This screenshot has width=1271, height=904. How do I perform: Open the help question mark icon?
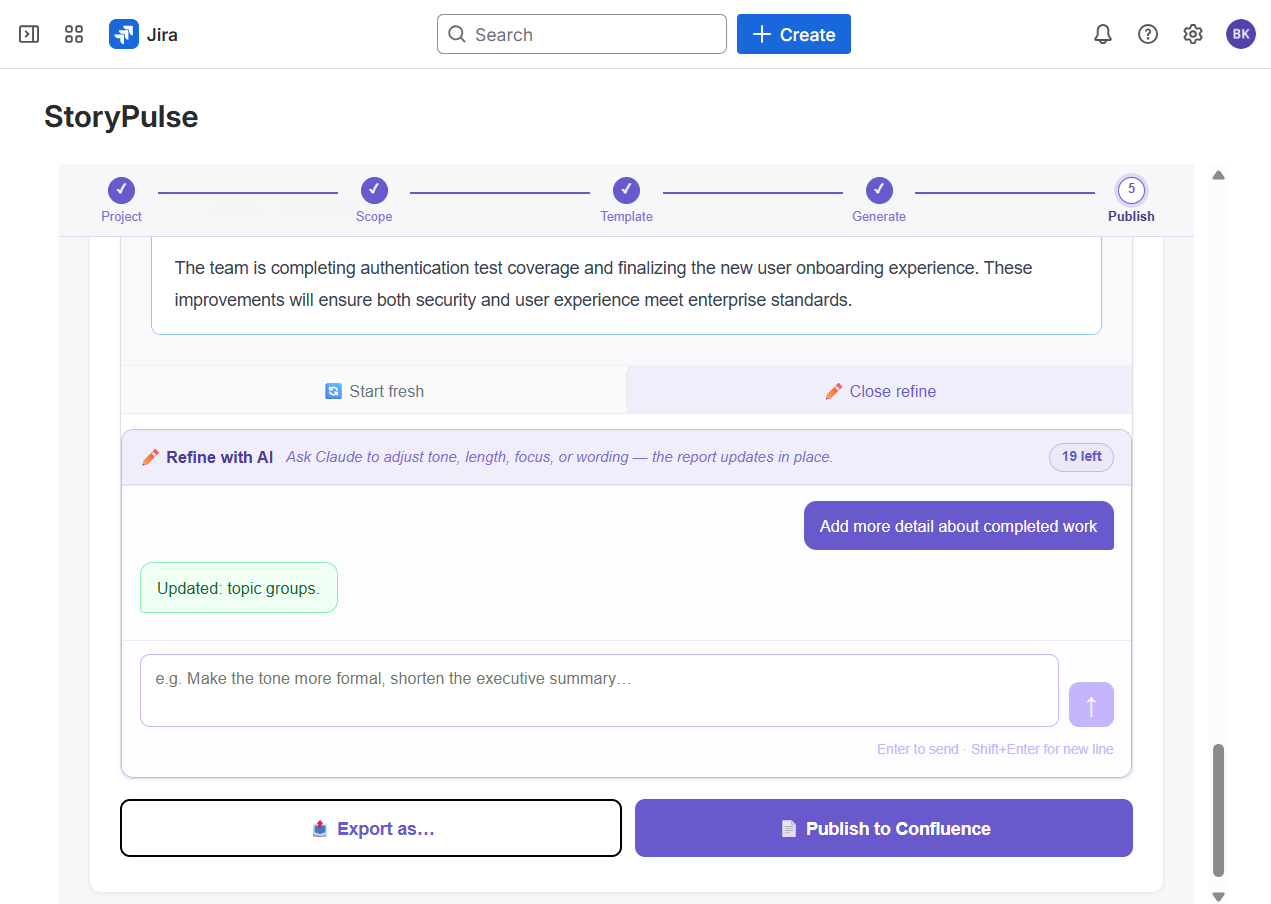click(x=1148, y=34)
